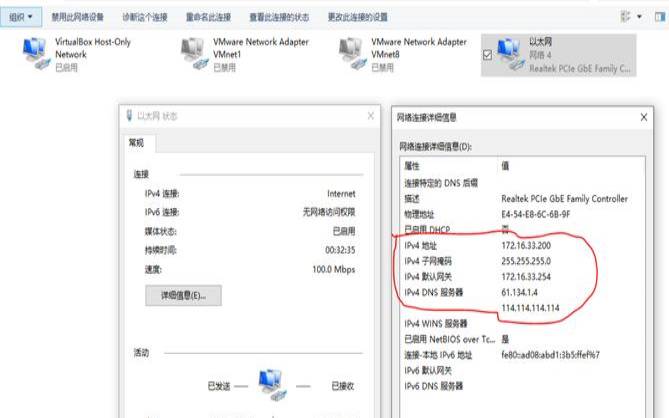Toggle the checkbox beside 以太网 adapter

click(x=487, y=56)
